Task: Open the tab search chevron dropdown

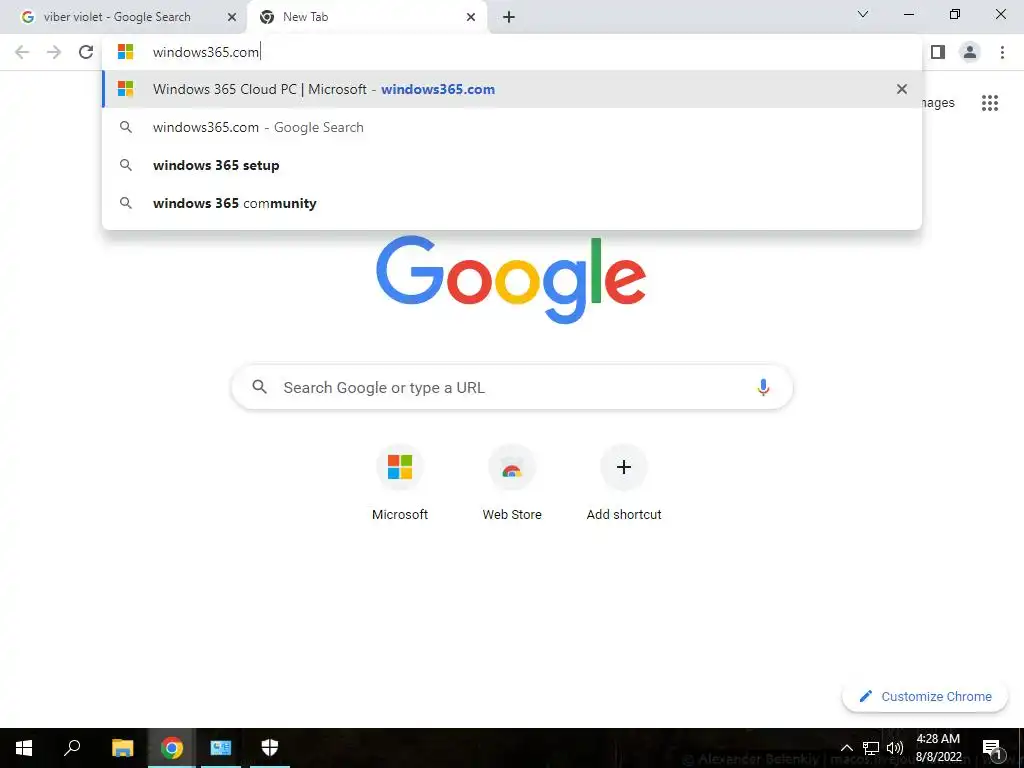Action: [863, 14]
